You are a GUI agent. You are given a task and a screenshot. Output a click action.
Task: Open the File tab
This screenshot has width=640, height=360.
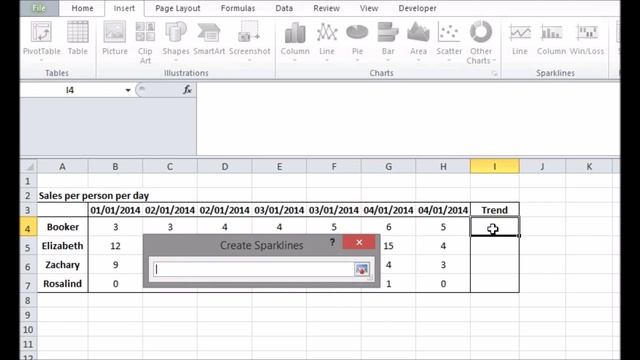(x=39, y=8)
